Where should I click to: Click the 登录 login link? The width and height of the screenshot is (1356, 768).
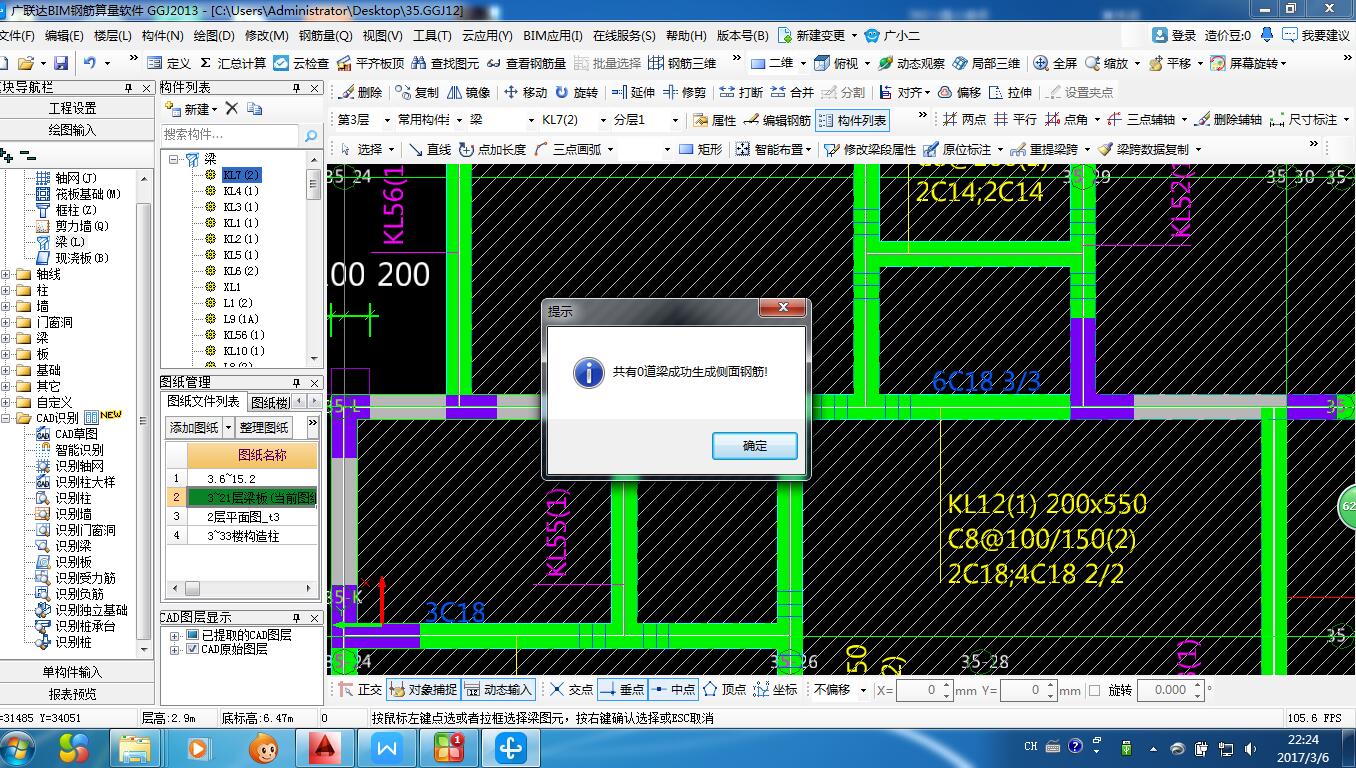tap(1175, 35)
